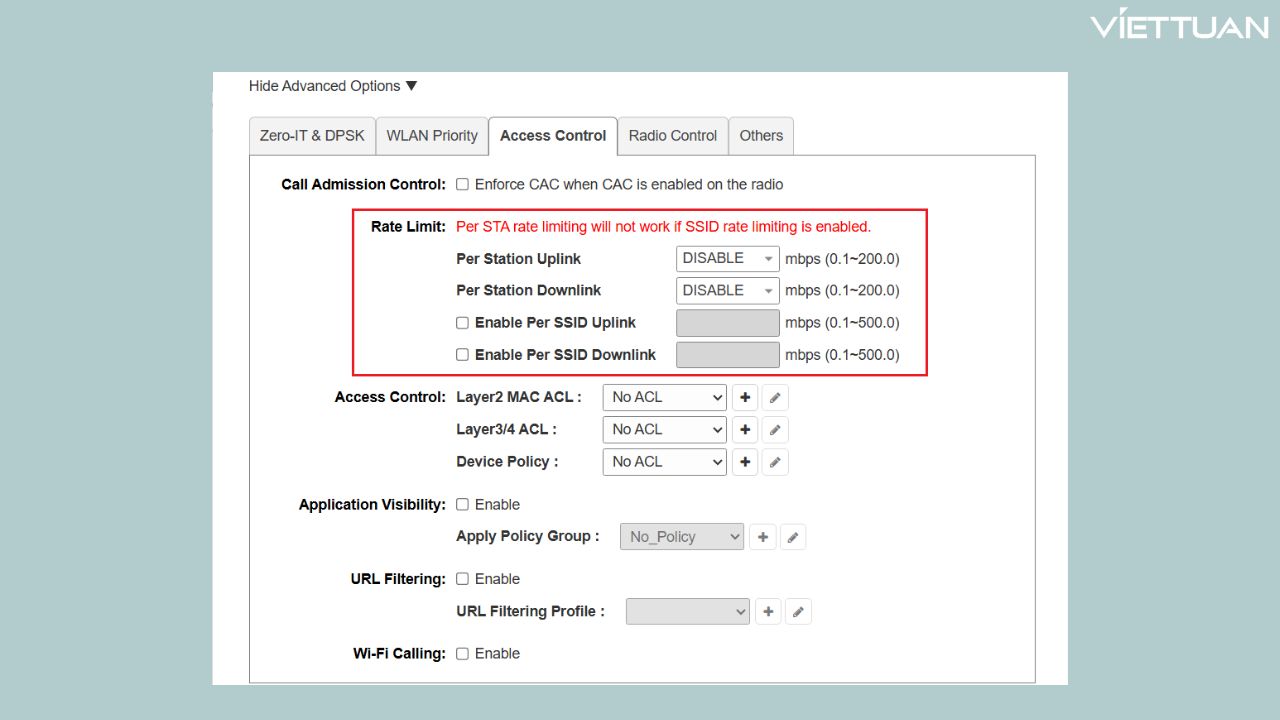Switch to the Radio Control tab
The height and width of the screenshot is (720, 1280).
pyautogui.click(x=672, y=136)
